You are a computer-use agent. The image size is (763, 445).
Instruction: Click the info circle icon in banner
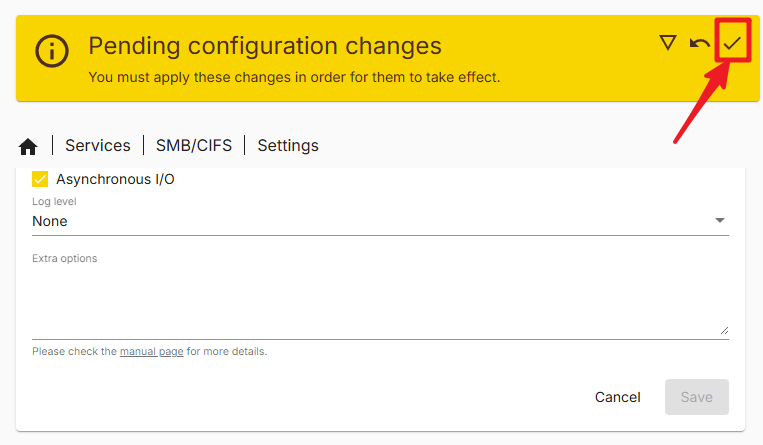pos(52,51)
